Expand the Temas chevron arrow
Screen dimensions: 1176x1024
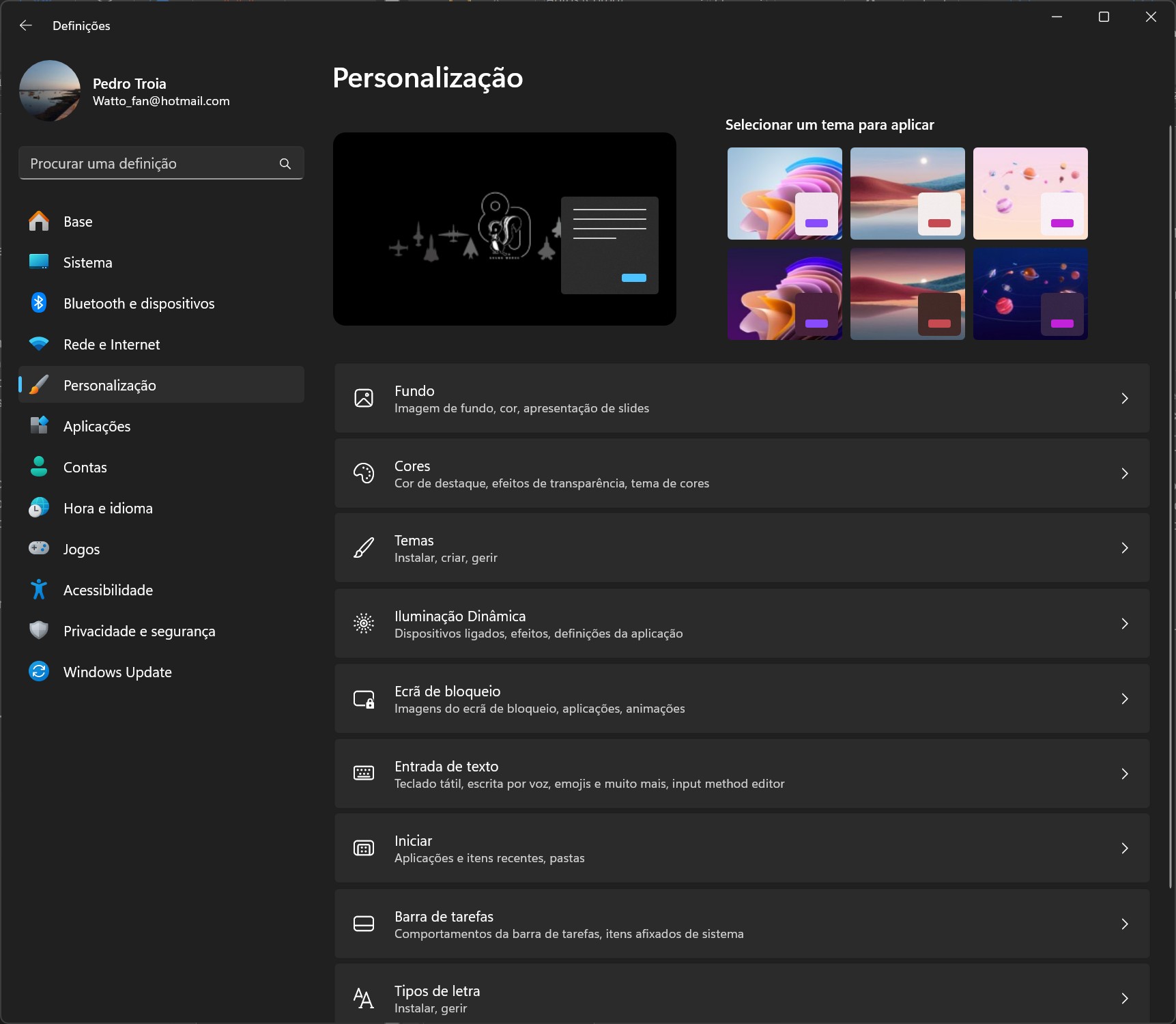point(1124,548)
